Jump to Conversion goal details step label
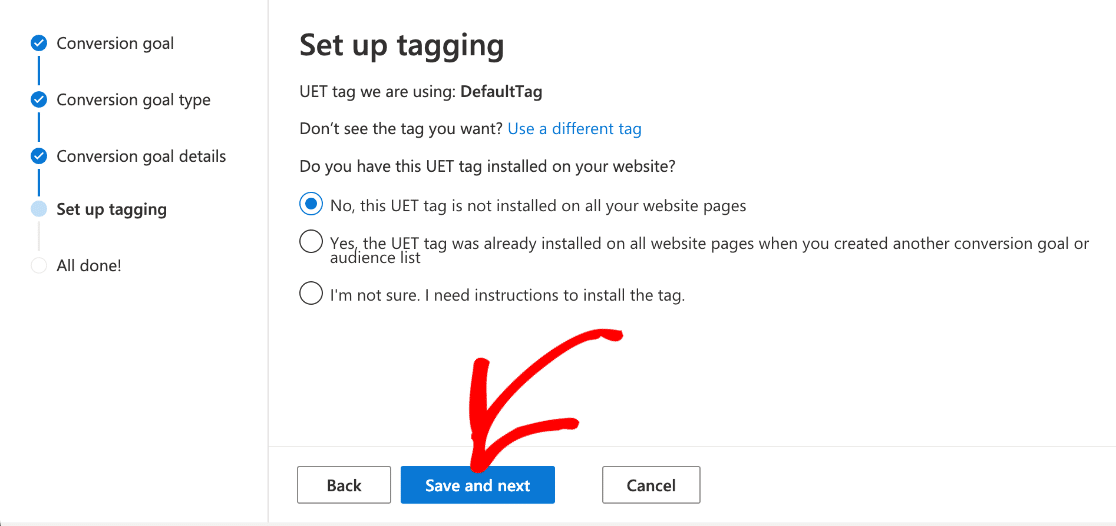1116x526 pixels. coord(141,156)
